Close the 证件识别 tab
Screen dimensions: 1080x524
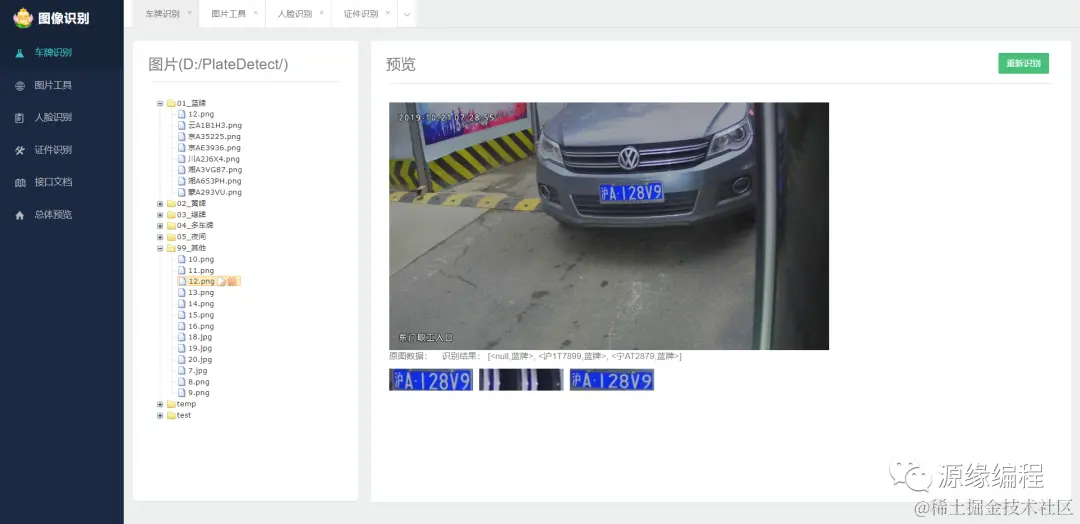point(388,12)
